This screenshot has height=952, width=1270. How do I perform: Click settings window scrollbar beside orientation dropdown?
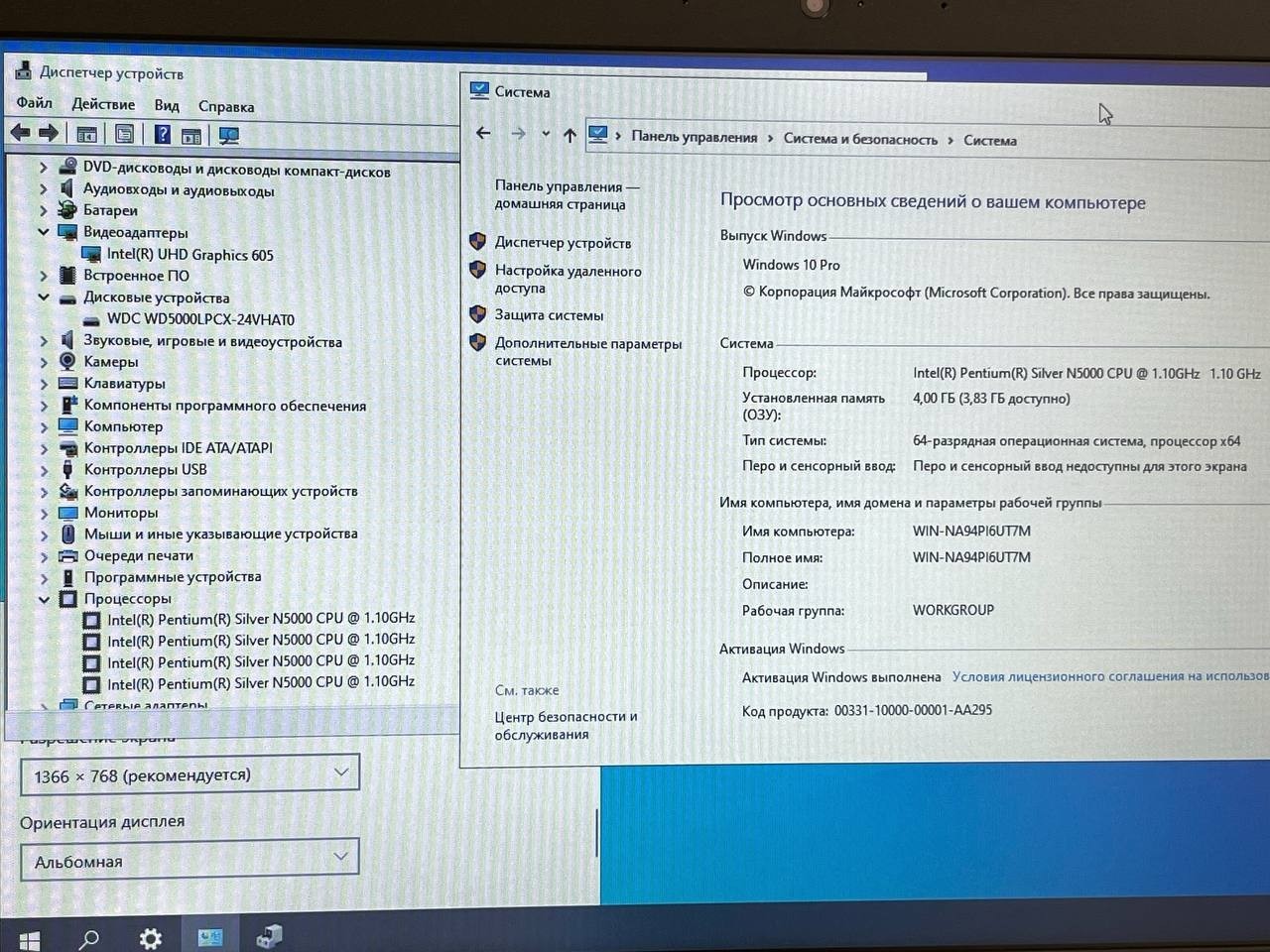coord(596,832)
